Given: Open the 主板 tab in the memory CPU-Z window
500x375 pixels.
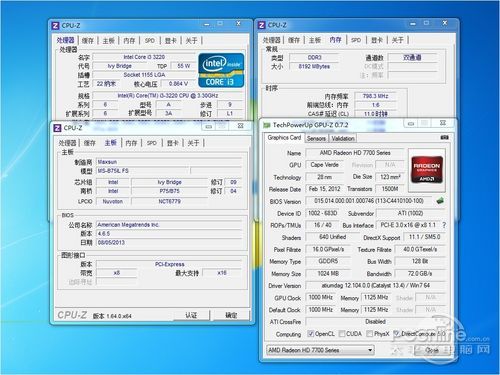Looking at the screenshot, I should (x=315, y=40).
